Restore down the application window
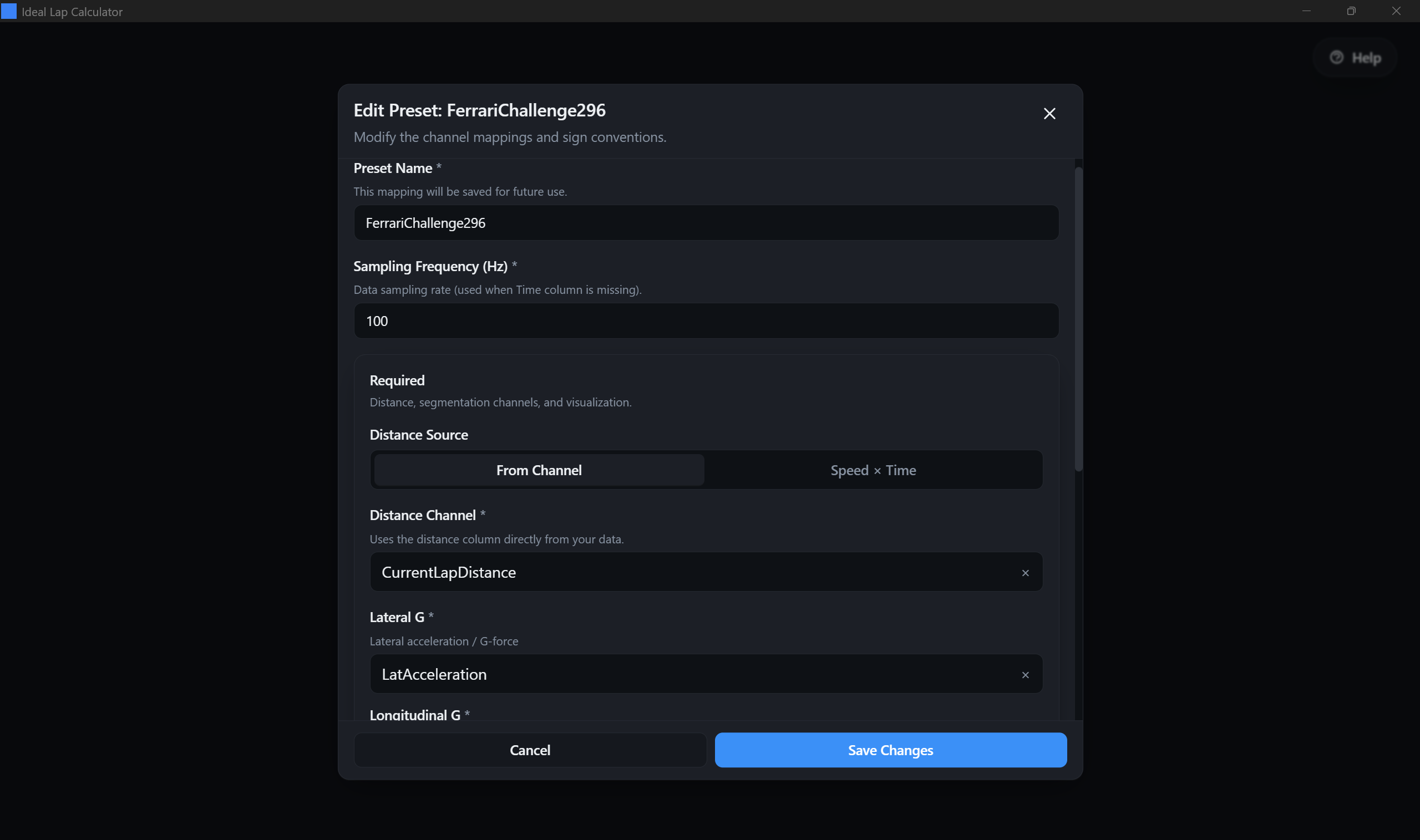 coord(1351,11)
